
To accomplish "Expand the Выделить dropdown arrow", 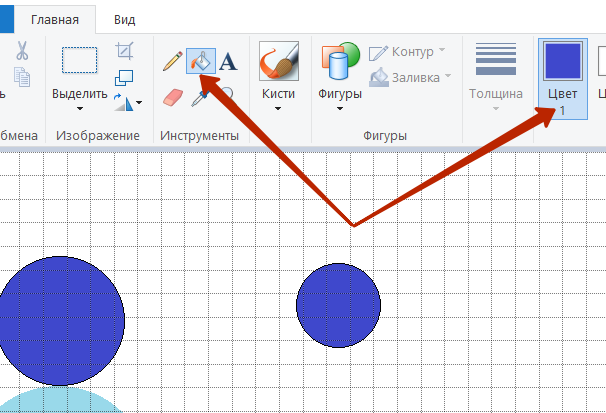I will tap(80, 109).
